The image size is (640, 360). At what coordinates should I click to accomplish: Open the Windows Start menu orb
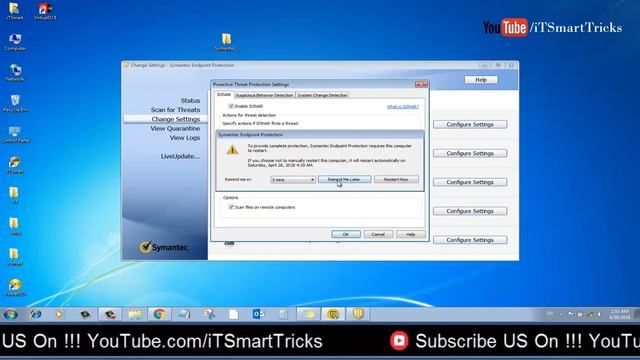(11, 314)
